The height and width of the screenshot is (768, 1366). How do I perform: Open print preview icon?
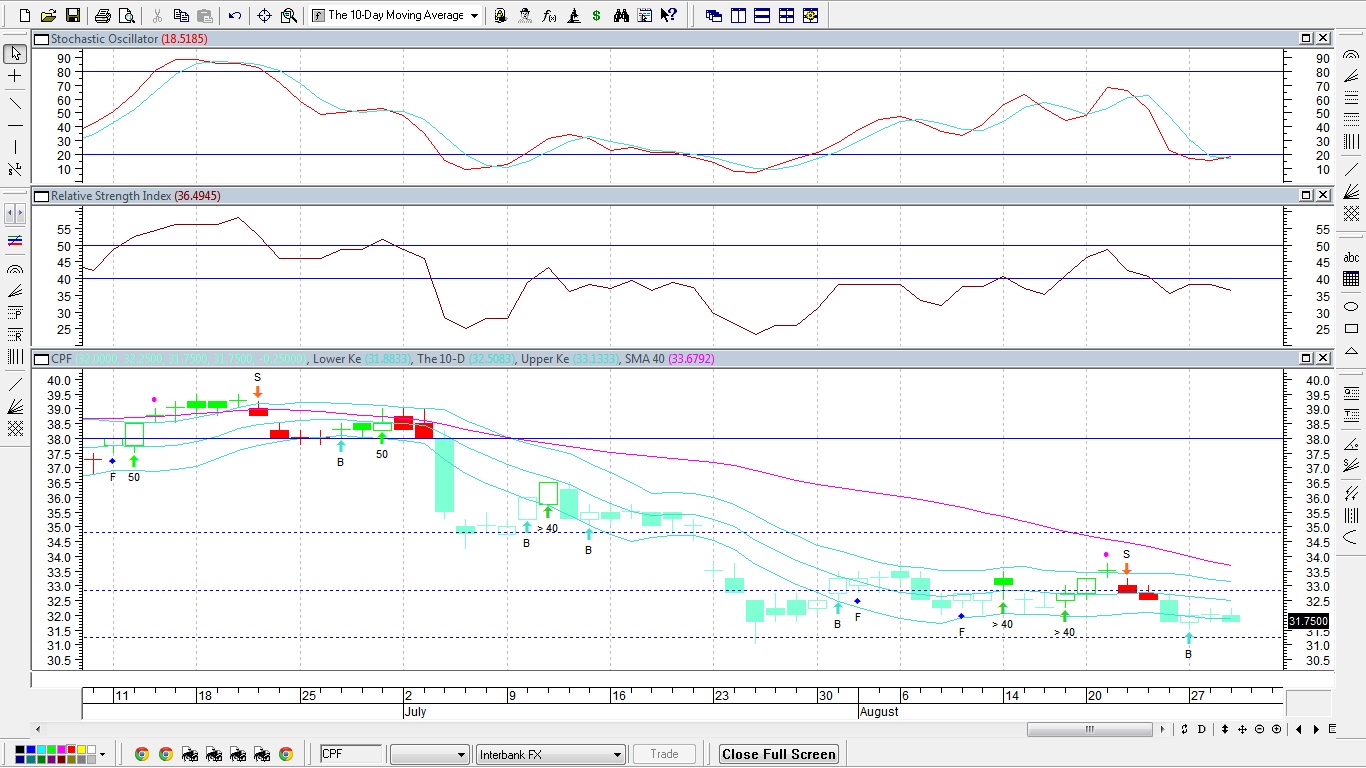pos(126,15)
